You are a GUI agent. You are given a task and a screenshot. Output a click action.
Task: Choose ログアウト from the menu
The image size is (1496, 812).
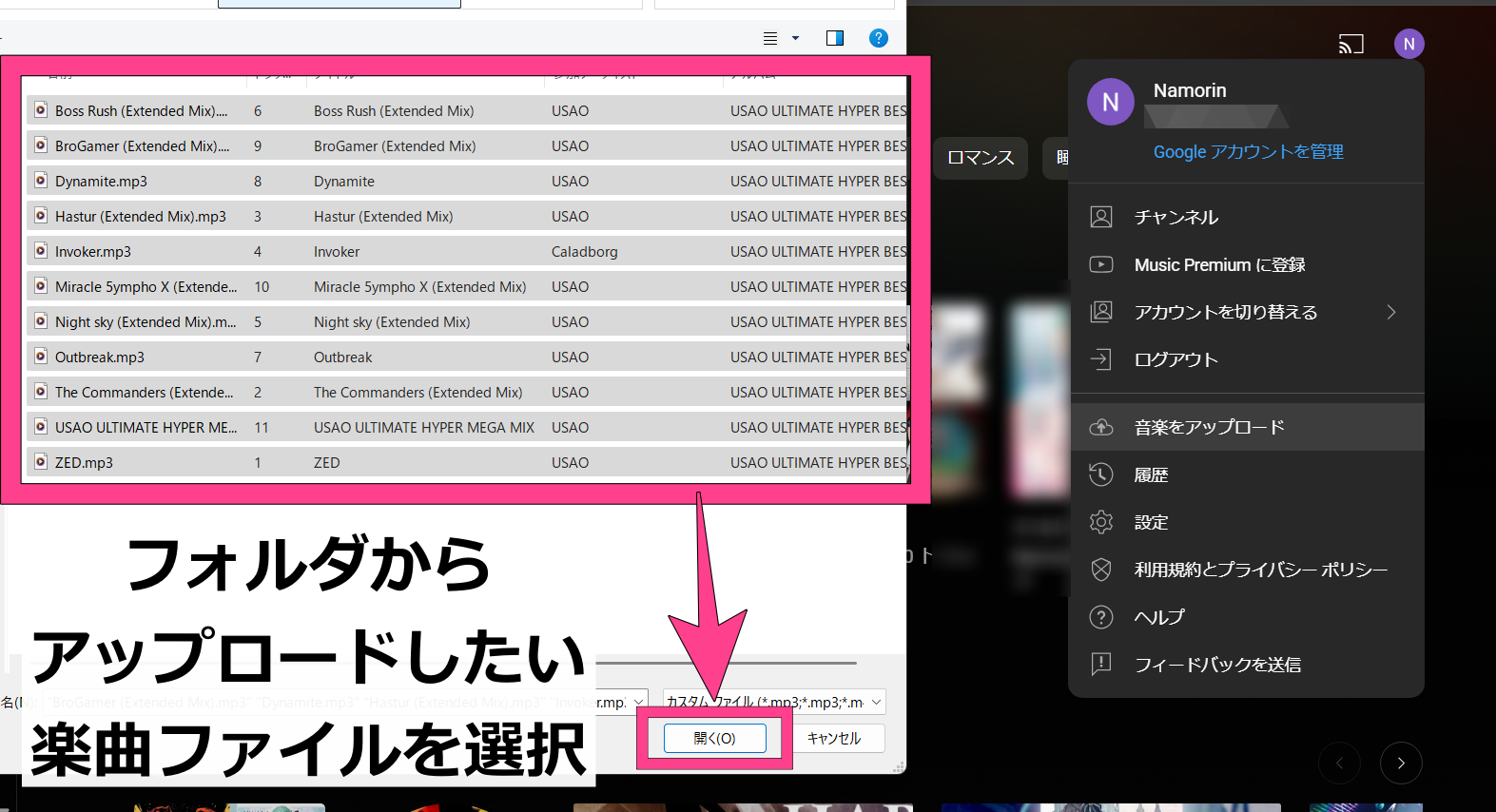pos(1247,359)
